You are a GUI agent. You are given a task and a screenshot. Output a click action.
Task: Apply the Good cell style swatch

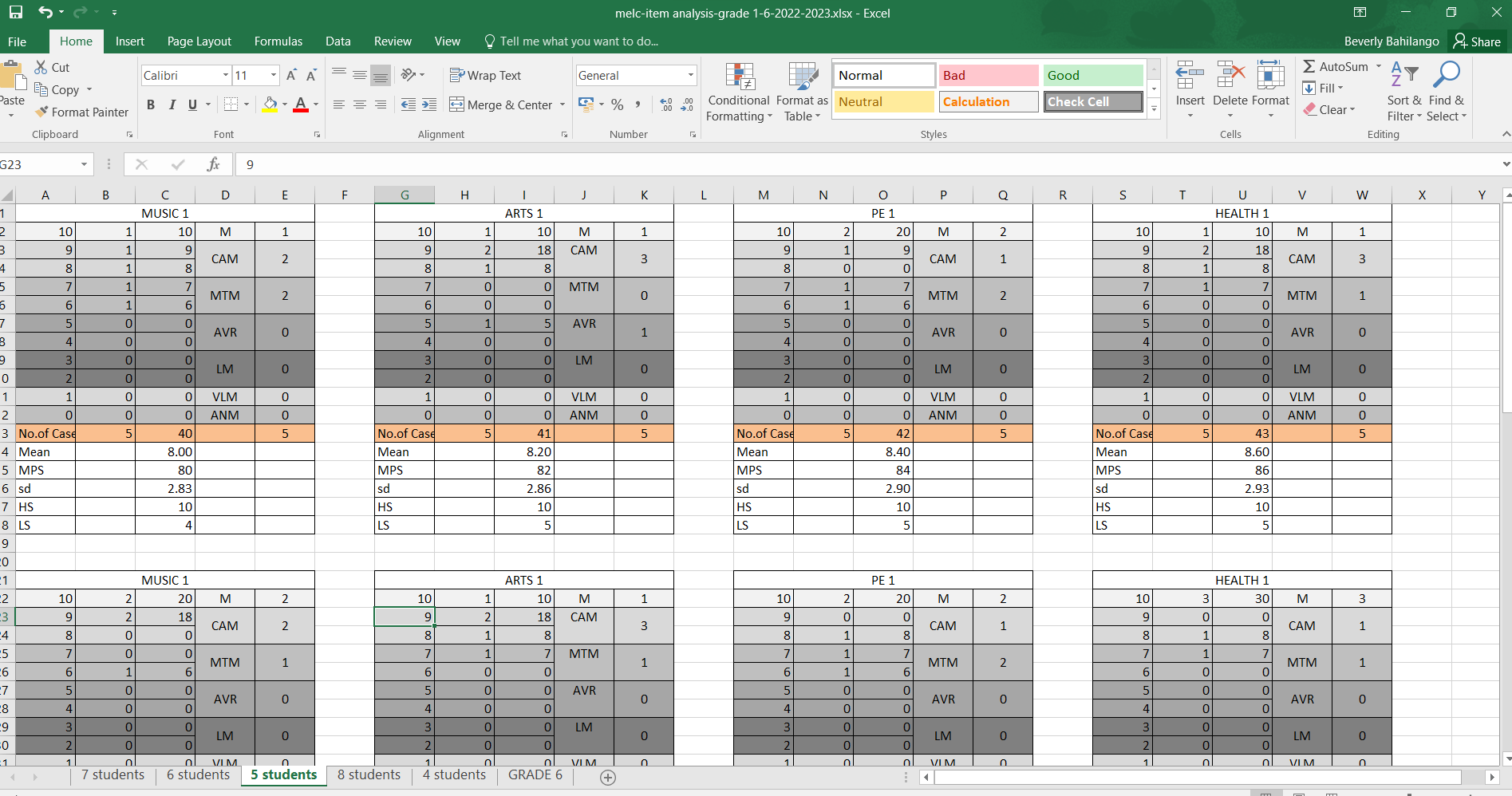click(1093, 76)
